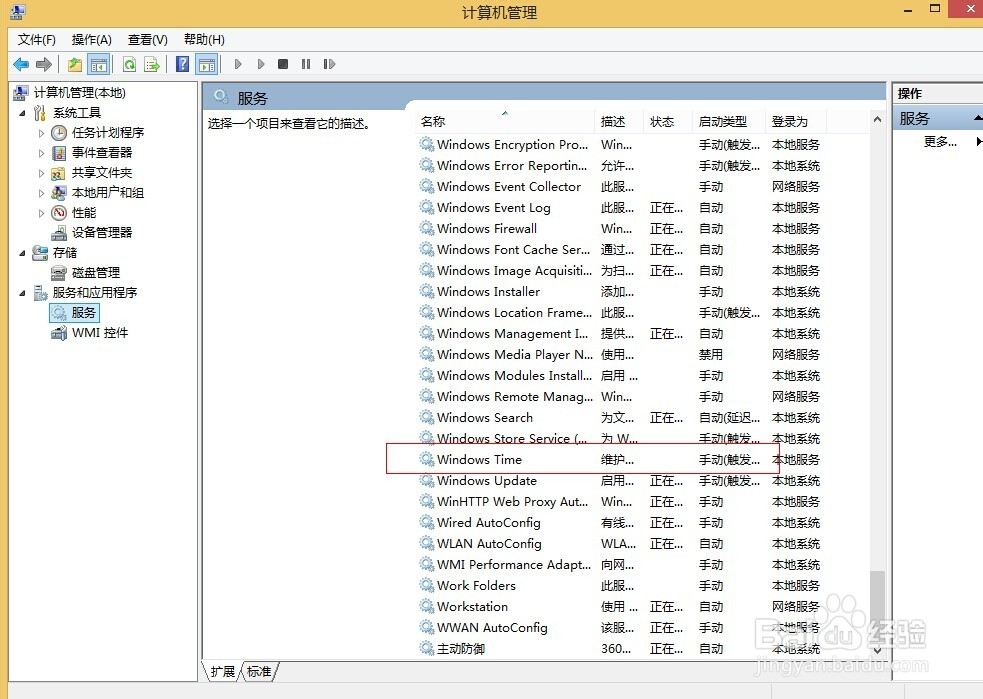Collapse the 系统工具 tree node
The height and width of the screenshot is (699, 983).
click(x=22, y=113)
